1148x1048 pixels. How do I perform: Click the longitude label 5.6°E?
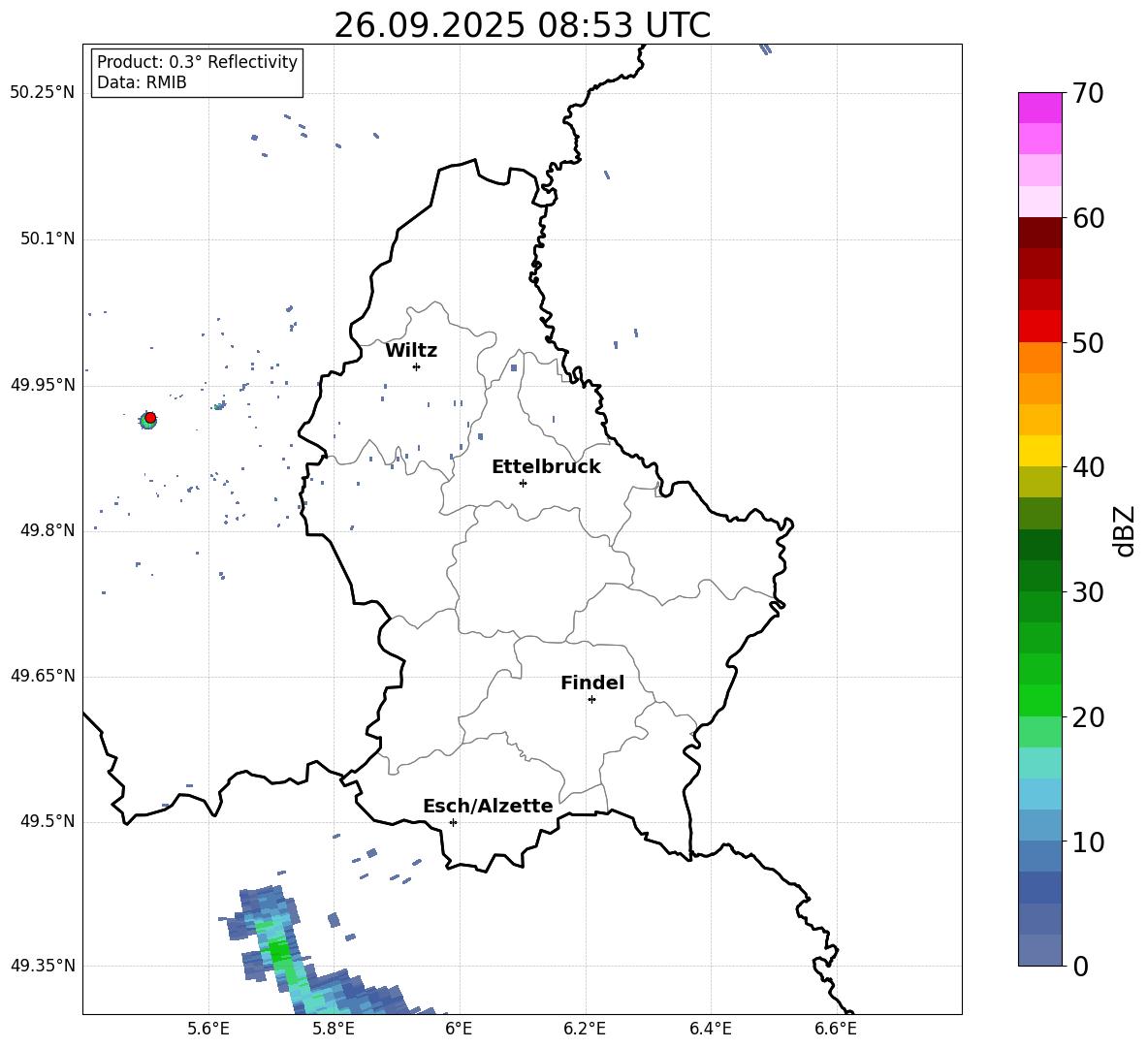click(x=208, y=1029)
